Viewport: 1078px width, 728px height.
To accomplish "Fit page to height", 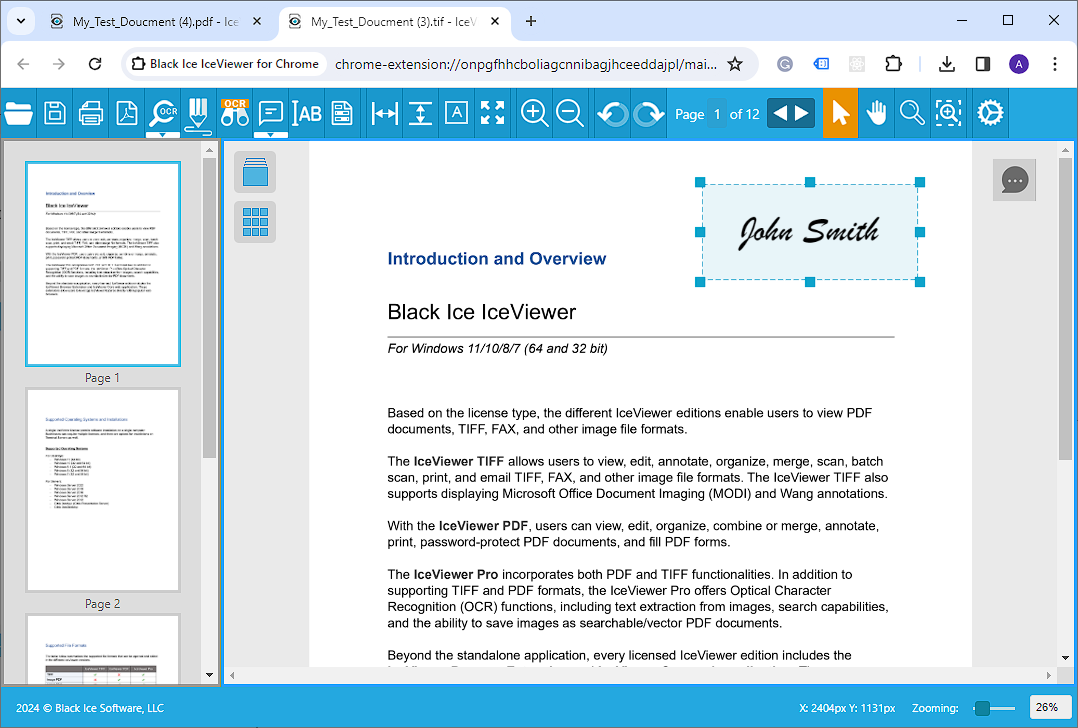I will pos(420,113).
